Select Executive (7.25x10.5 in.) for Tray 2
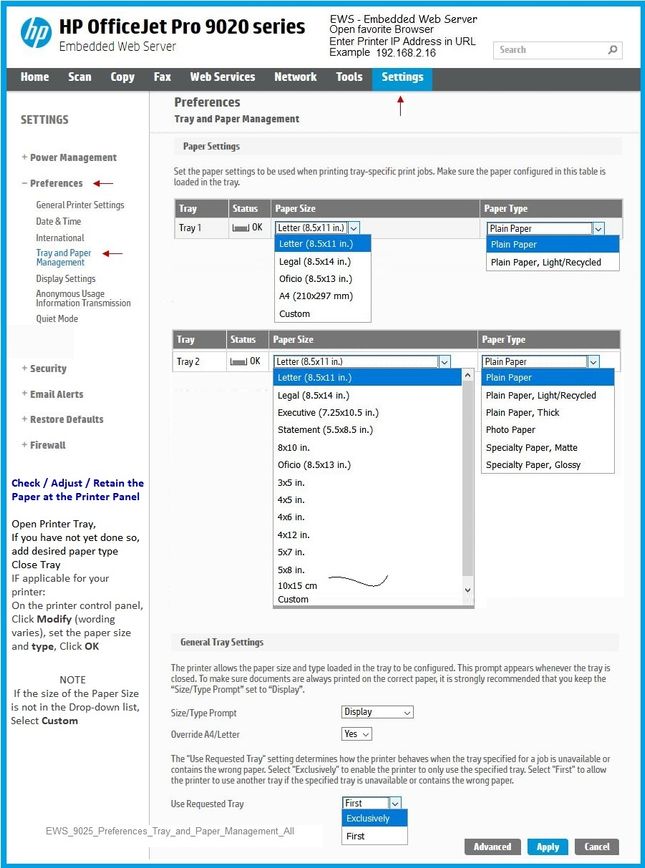645x868 pixels. [x=368, y=412]
